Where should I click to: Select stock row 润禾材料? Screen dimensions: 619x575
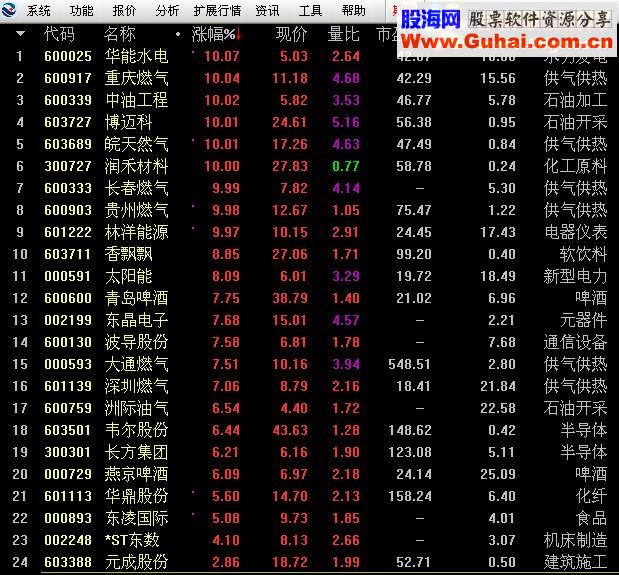[310, 166]
